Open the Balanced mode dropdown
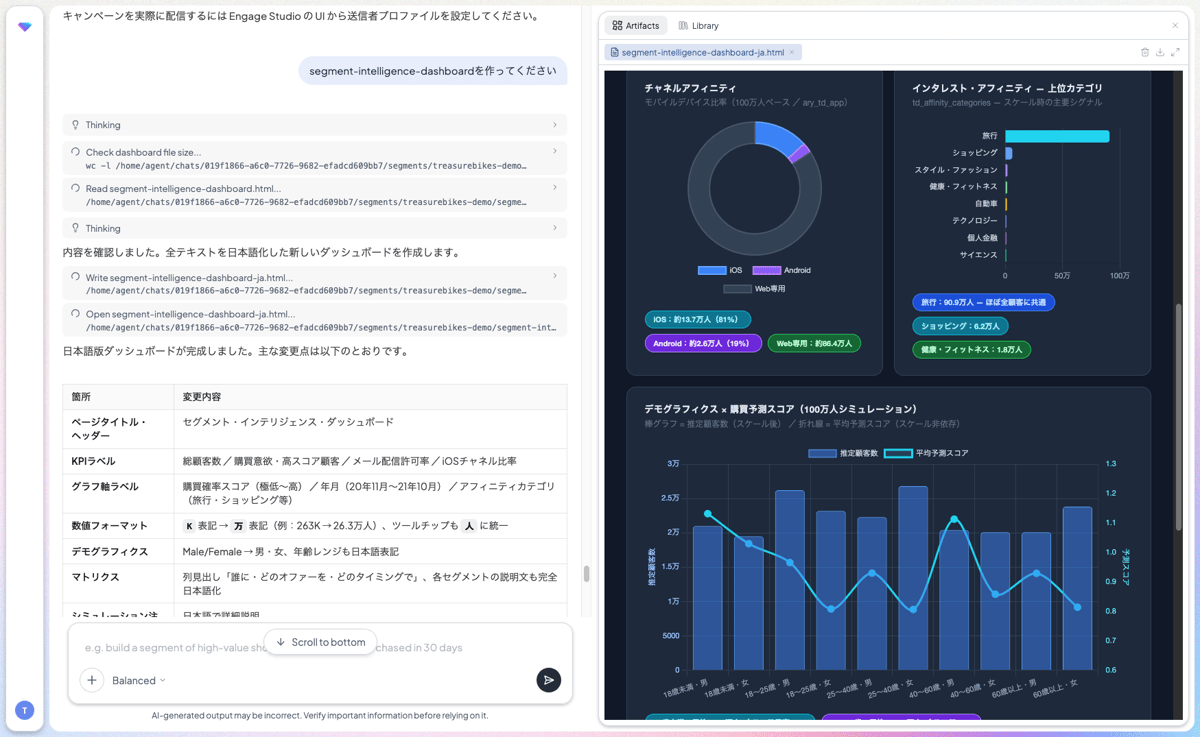Screen dimensions: 1200x737 click(138, 680)
